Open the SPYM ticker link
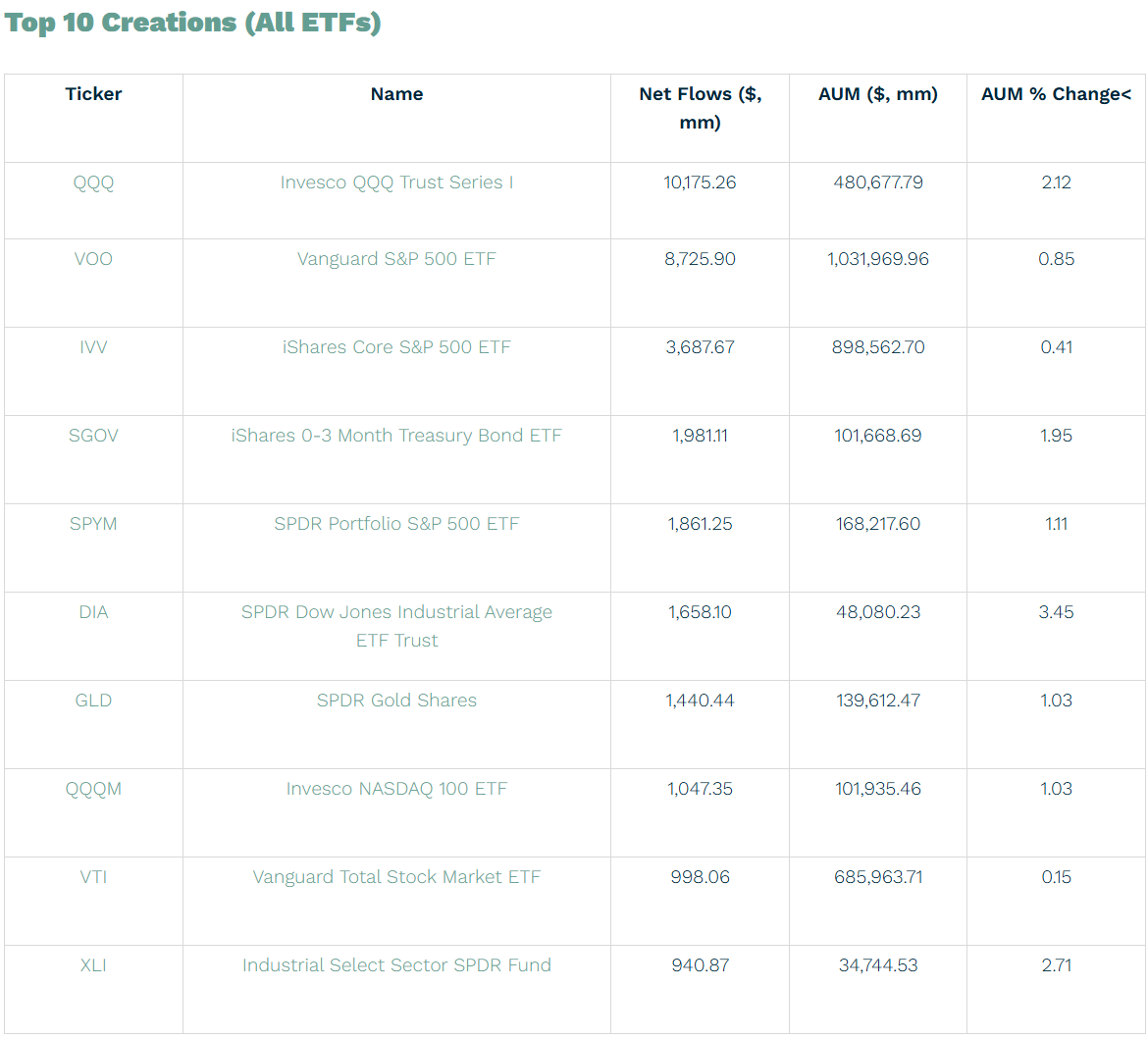The height and width of the screenshot is (1039, 1148). [93, 524]
